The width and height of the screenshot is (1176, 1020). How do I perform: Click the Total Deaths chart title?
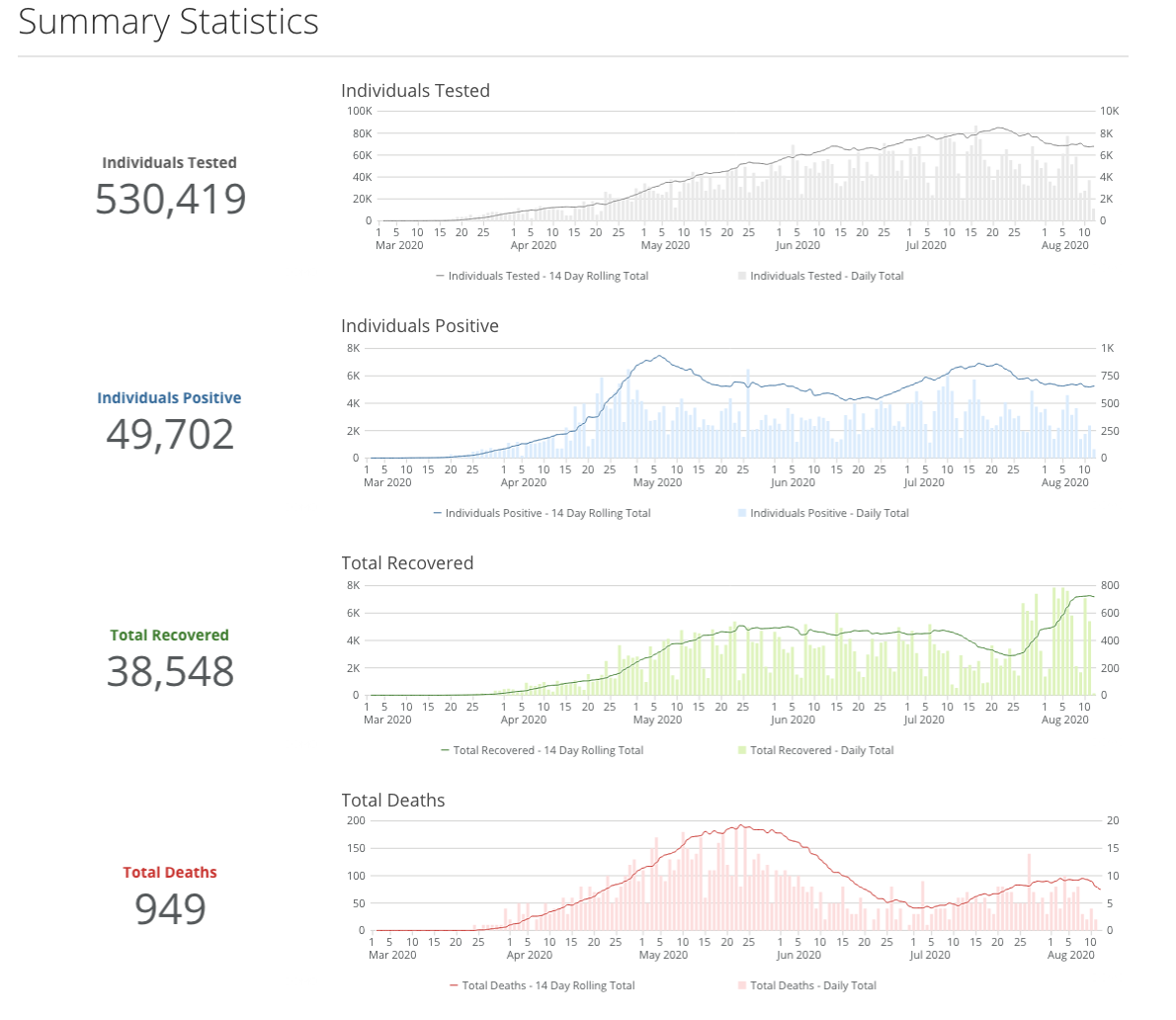392,801
